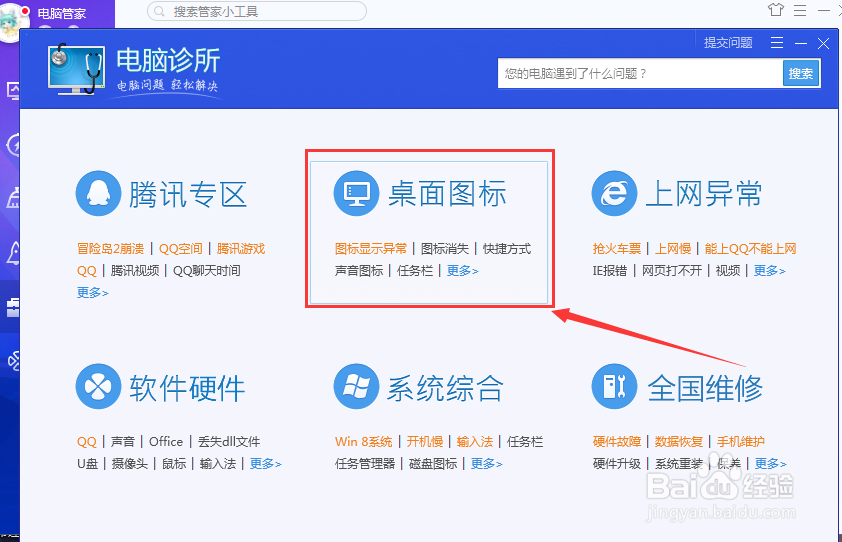Click 手机维护 link
The image size is (842, 542).
[741, 442]
